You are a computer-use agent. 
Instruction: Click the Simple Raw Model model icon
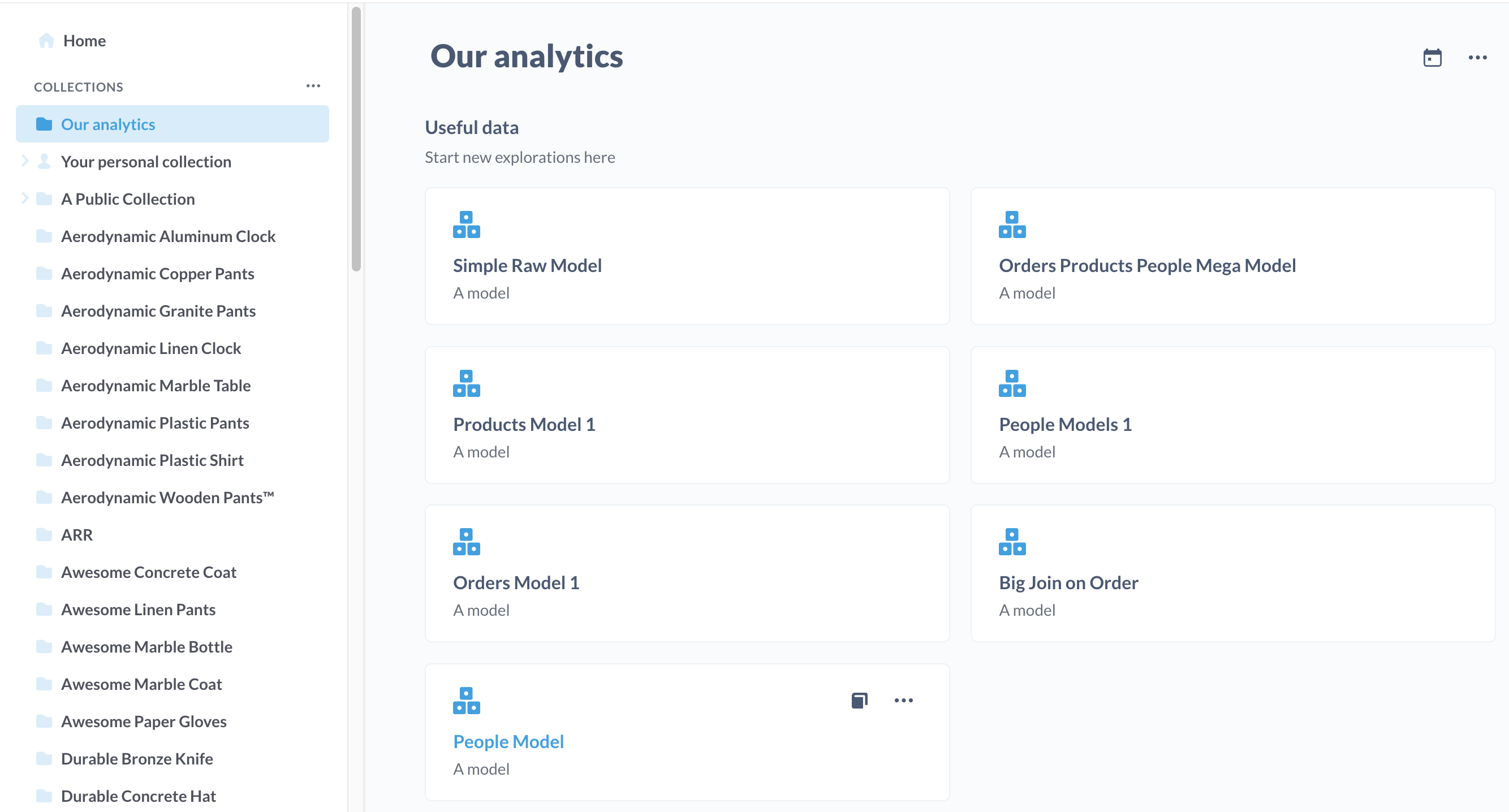pyautogui.click(x=466, y=224)
